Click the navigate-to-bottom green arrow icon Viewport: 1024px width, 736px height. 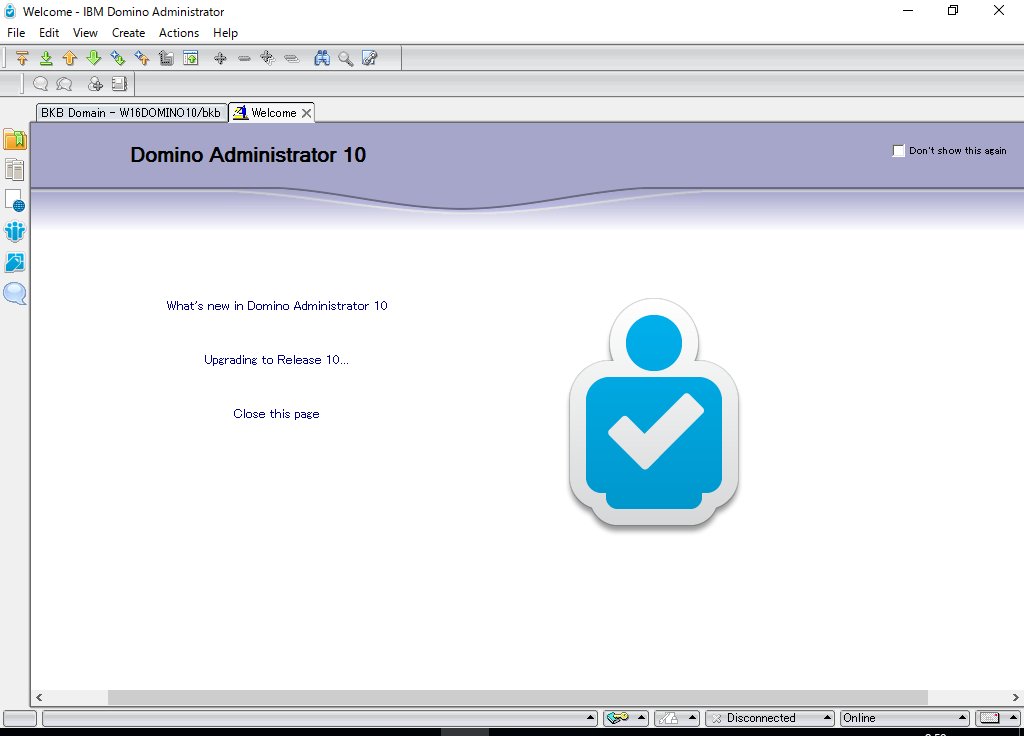tap(46, 58)
